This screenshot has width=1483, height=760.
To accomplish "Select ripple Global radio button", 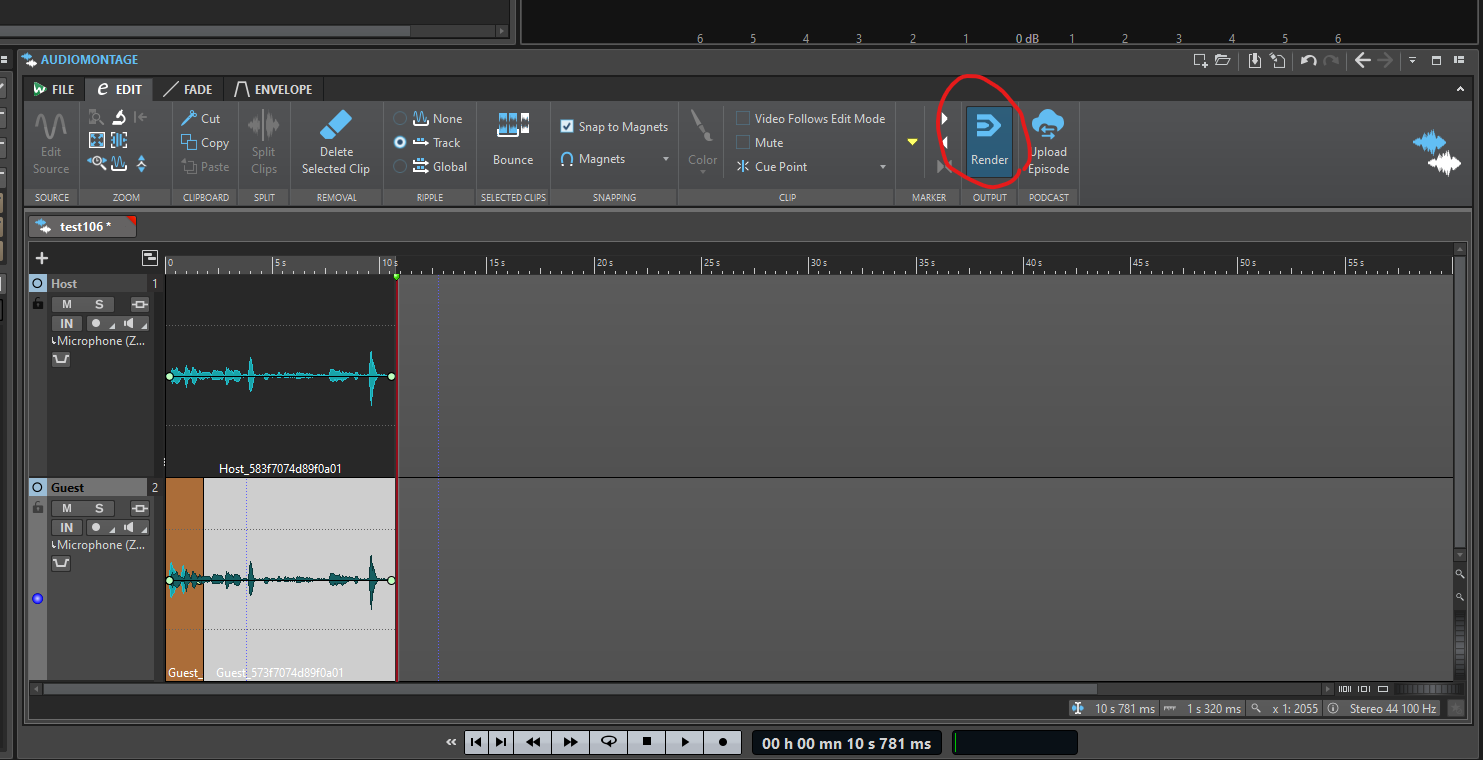I will (400, 167).
